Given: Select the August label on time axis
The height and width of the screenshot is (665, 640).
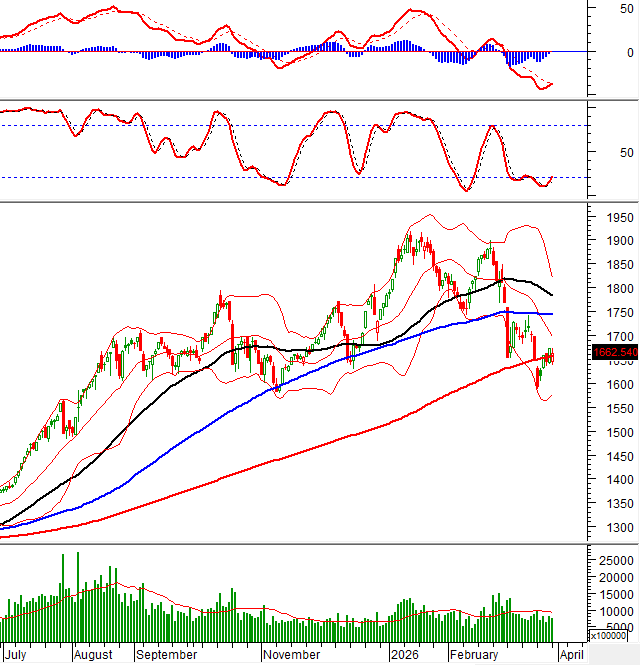Looking at the screenshot, I should pos(95,655).
